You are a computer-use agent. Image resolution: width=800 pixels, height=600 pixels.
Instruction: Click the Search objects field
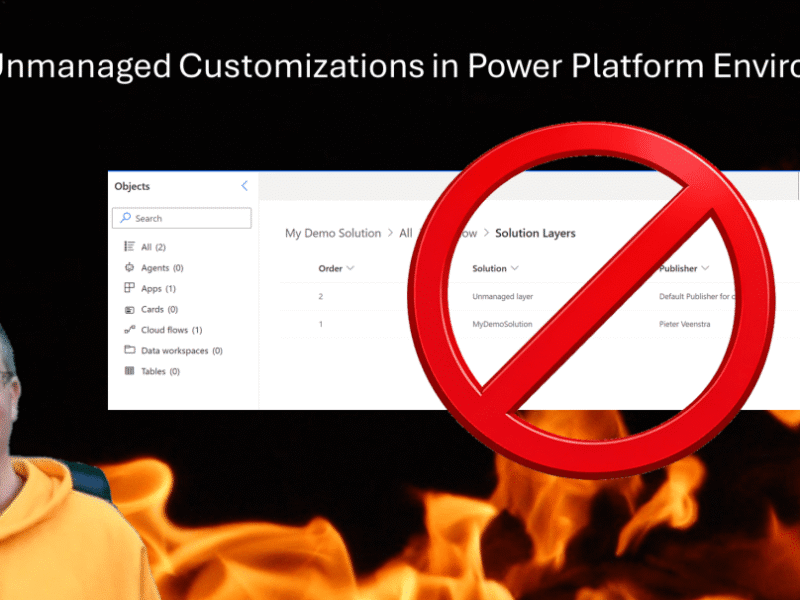(182, 218)
